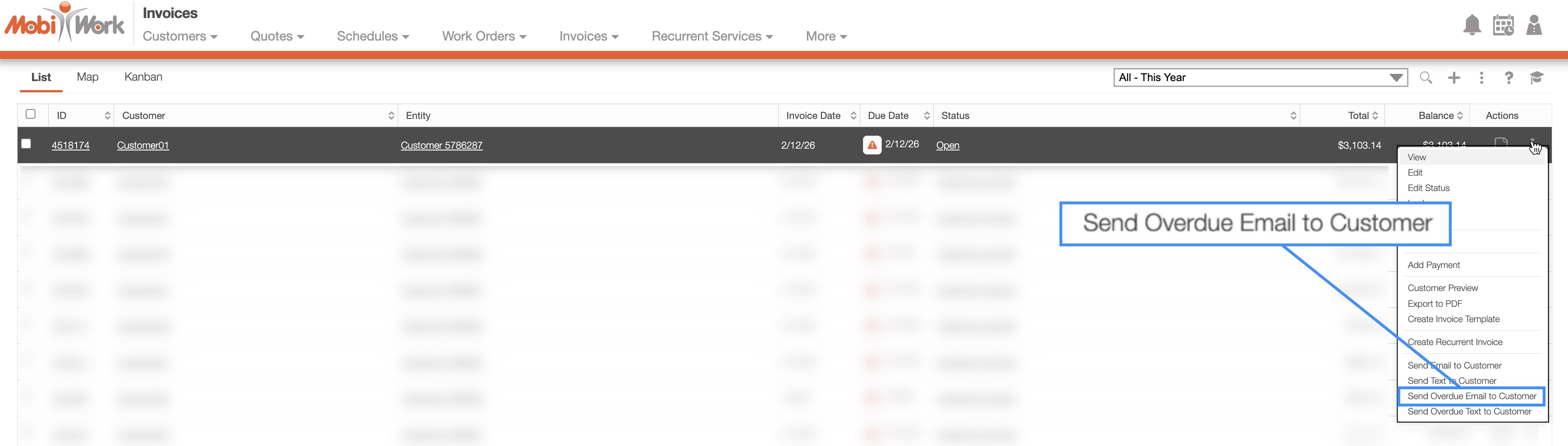
Task: Expand the Recurrent Services menu
Action: (711, 36)
